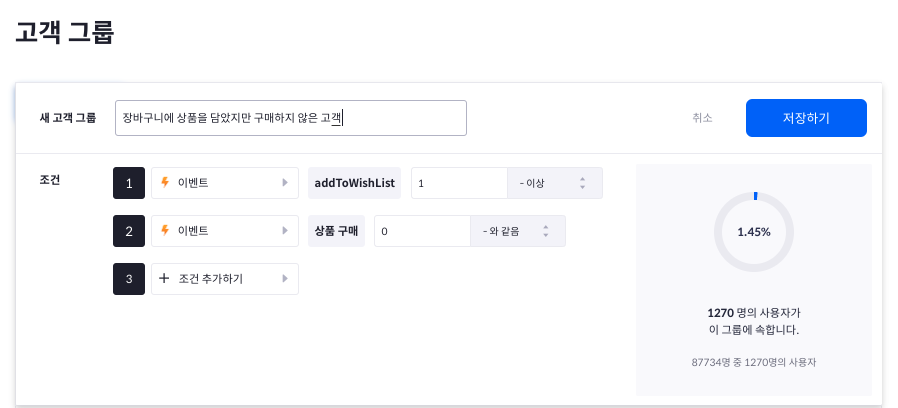This screenshot has height=408, width=898.
Task: Click the 상품 구매 event label
Action: click(336, 231)
